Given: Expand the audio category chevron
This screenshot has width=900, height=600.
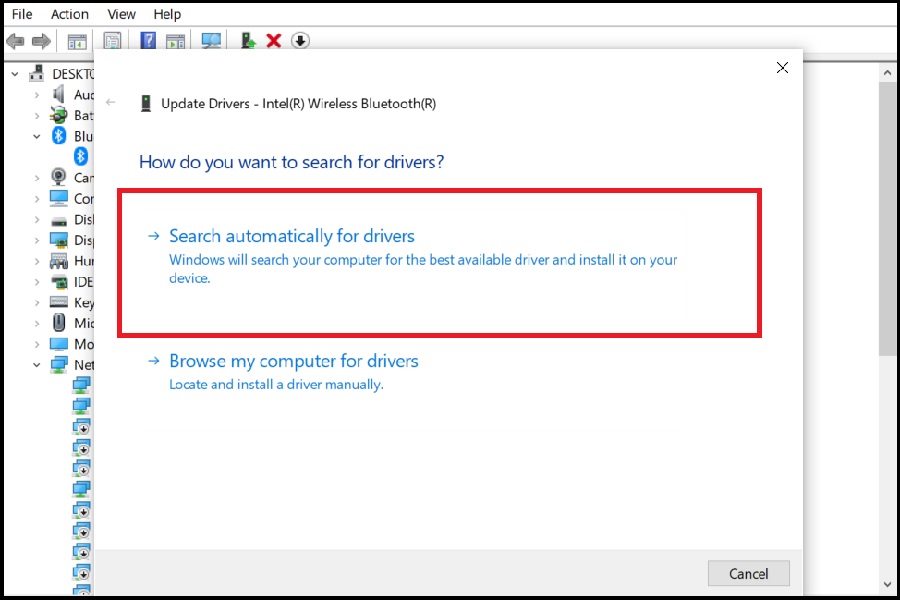Looking at the screenshot, I should tap(37, 95).
